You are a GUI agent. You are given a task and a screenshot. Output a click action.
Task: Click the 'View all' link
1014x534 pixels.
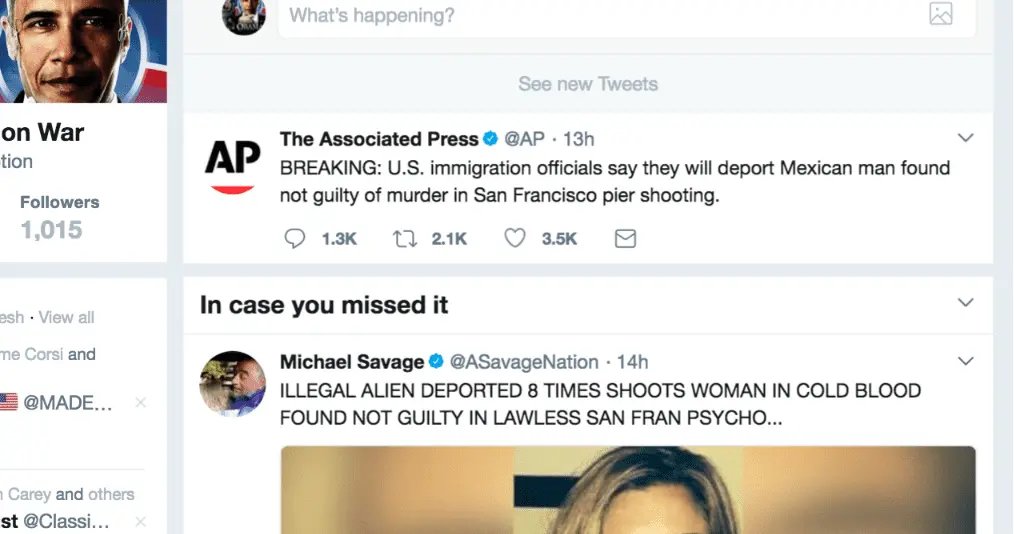coord(67,317)
